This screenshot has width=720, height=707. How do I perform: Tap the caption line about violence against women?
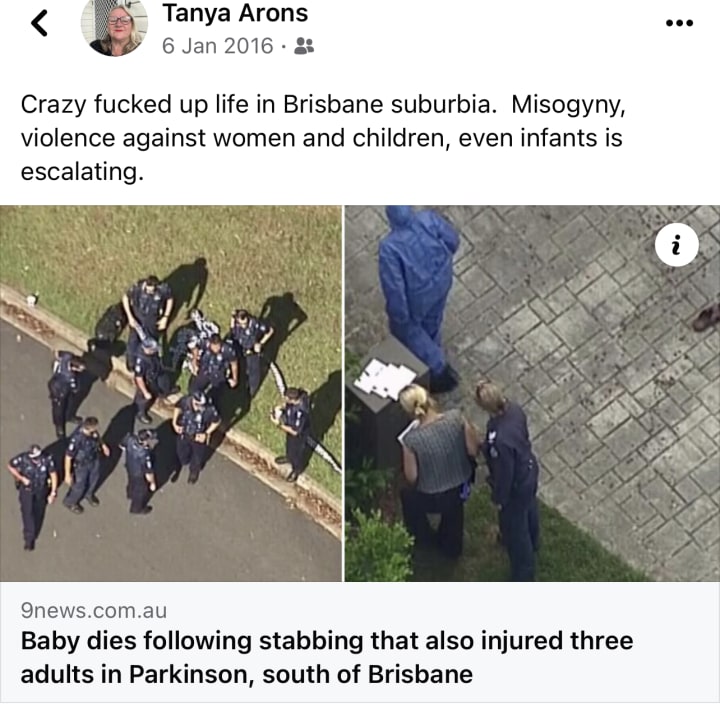pyautogui.click(x=321, y=138)
